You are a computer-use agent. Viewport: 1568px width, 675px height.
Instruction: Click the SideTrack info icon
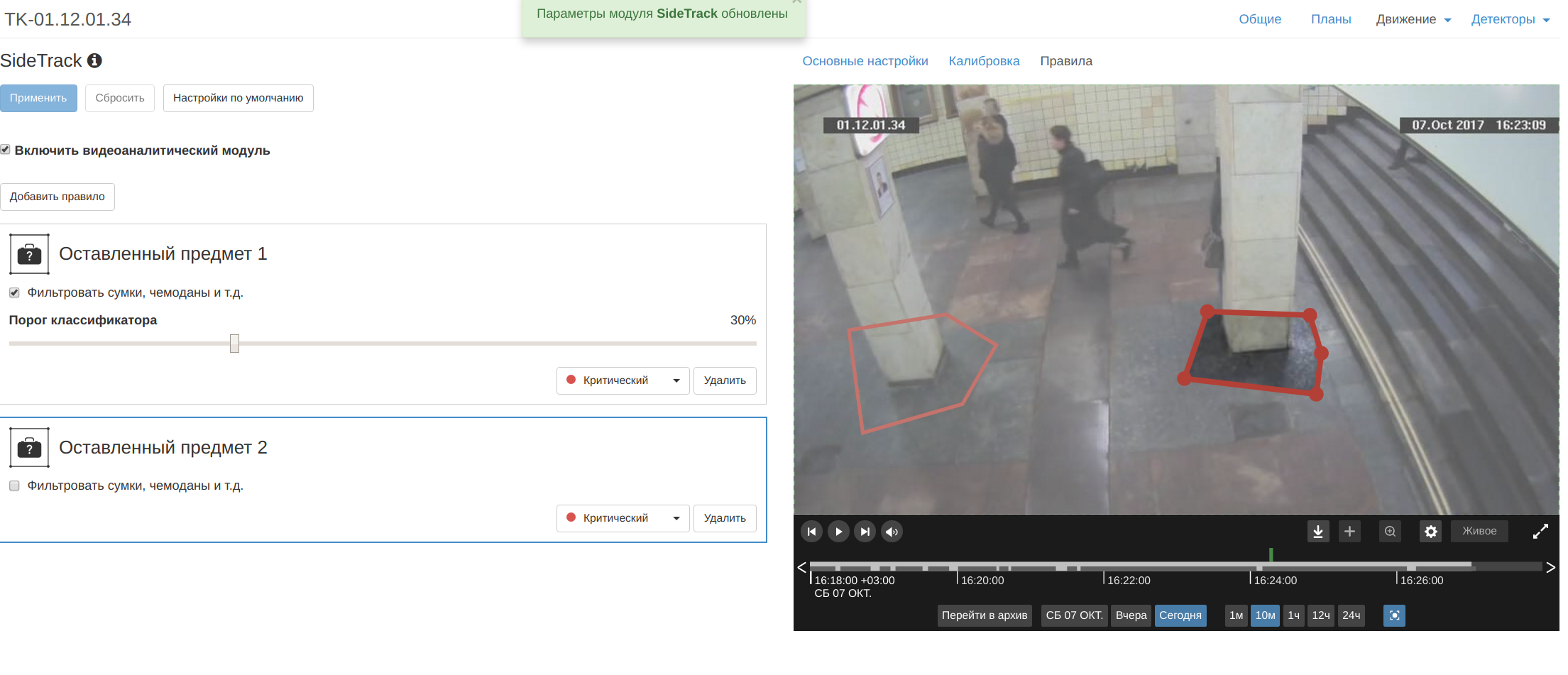tap(94, 60)
